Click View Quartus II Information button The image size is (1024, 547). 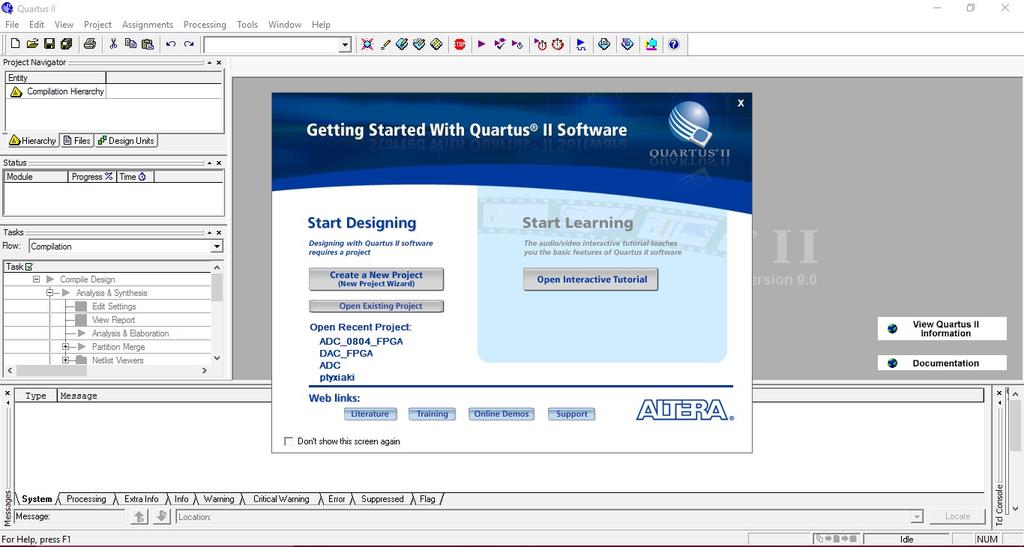[942, 328]
